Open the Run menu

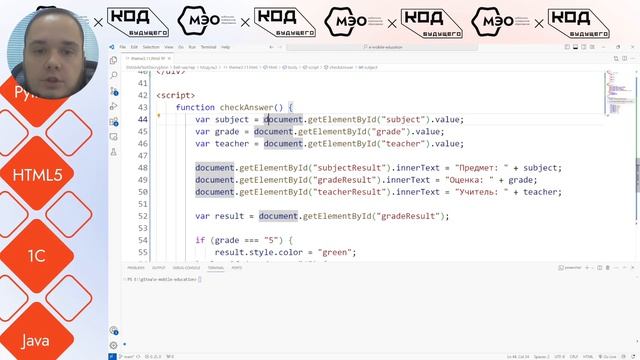click(x=192, y=47)
